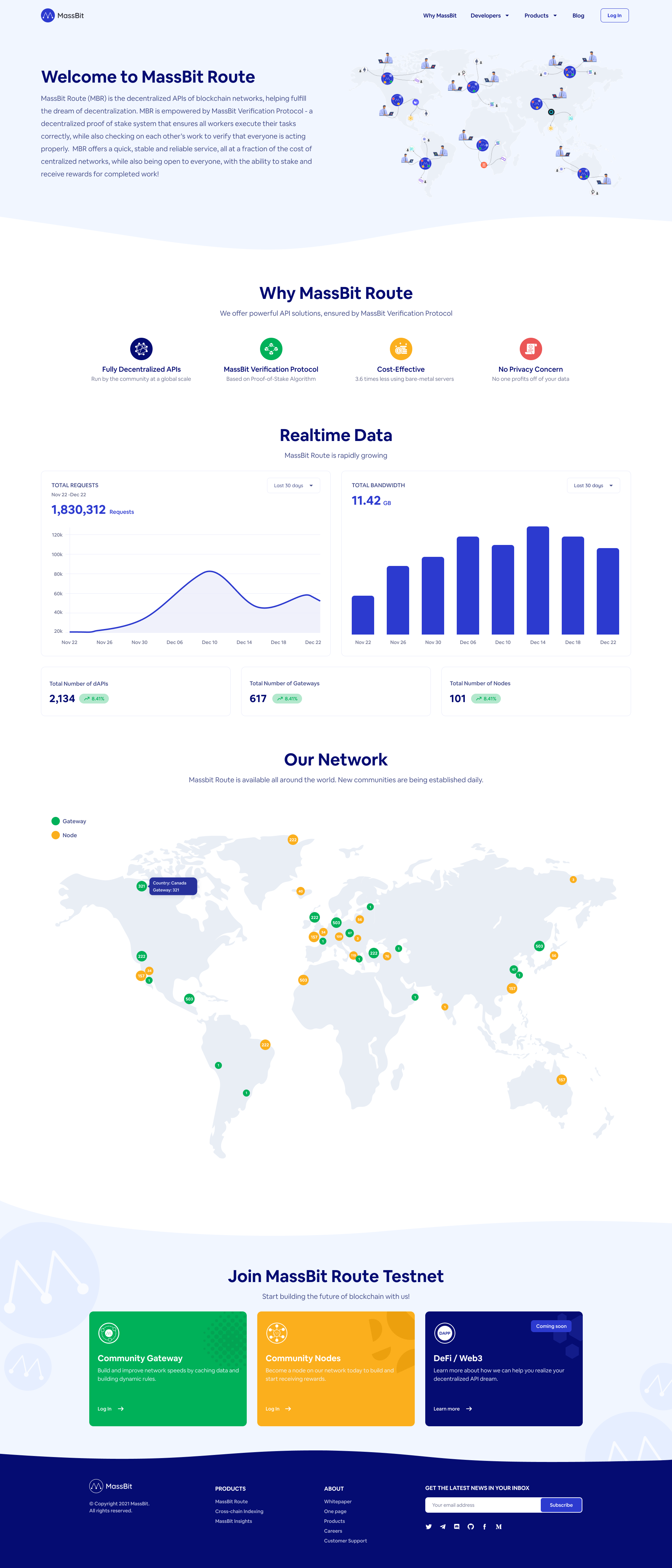Click the Cost-Effective icon
The image size is (672, 1568).
400,349
